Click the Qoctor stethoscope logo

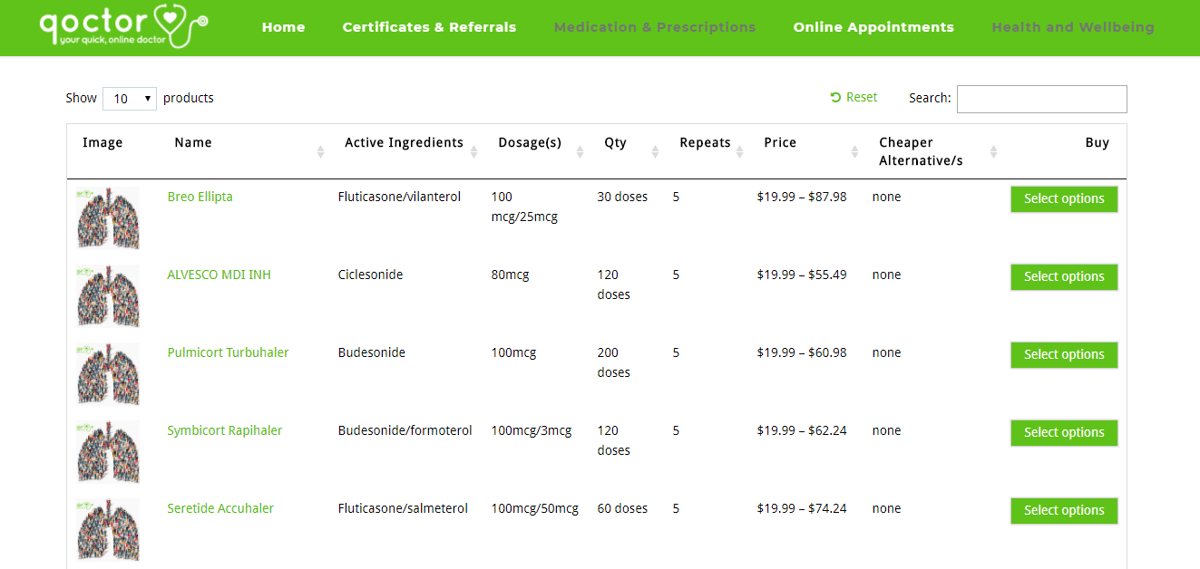pos(123,27)
